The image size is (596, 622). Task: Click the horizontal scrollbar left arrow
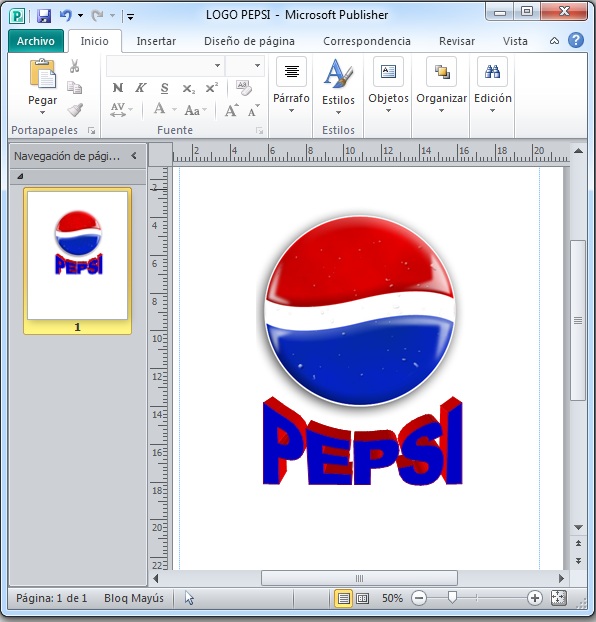tap(156, 578)
